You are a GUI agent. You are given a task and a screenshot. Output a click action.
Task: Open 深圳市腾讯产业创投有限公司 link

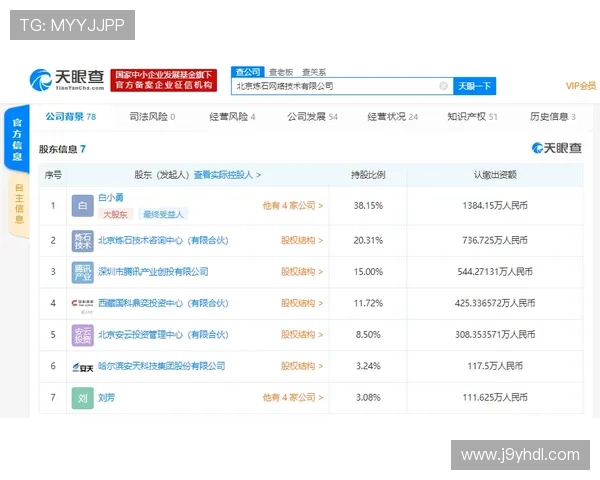click(x=153, y=272)
